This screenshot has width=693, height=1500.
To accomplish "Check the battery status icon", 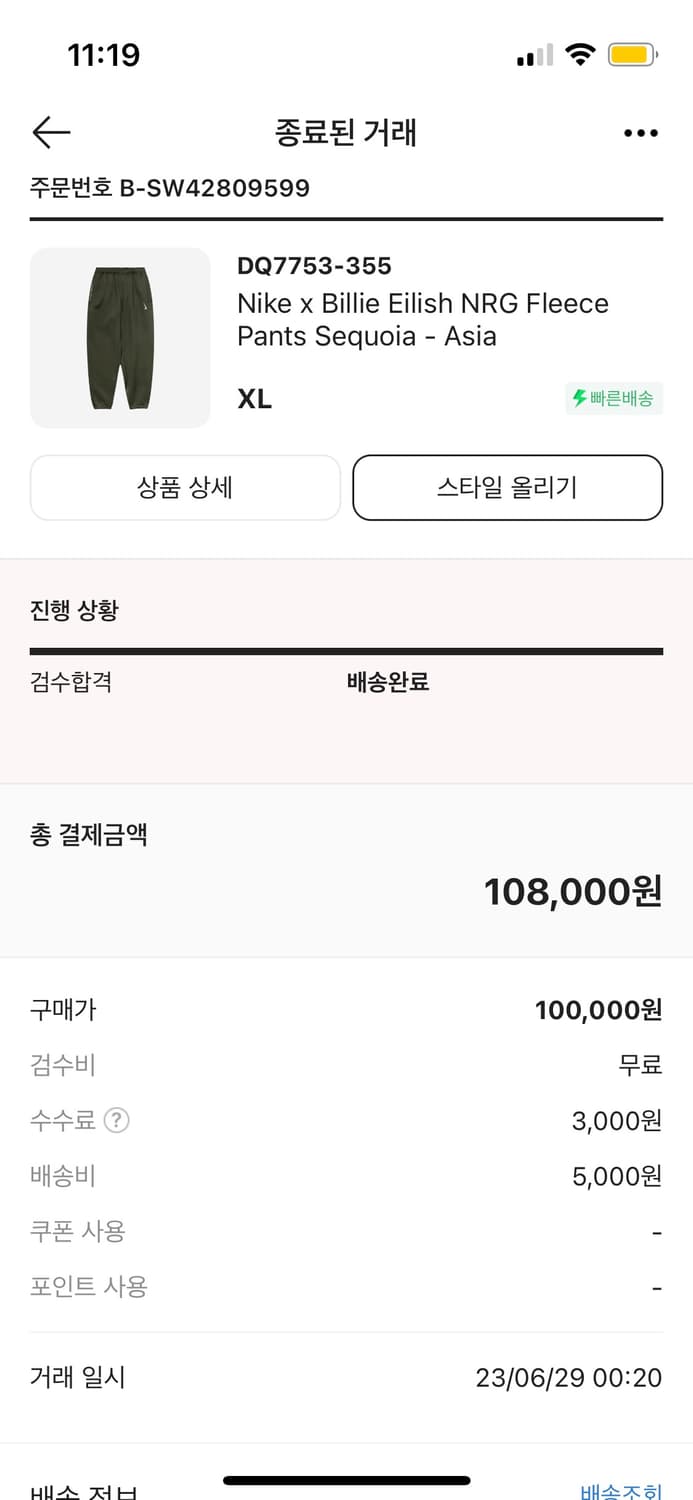I will pos(632,55).
